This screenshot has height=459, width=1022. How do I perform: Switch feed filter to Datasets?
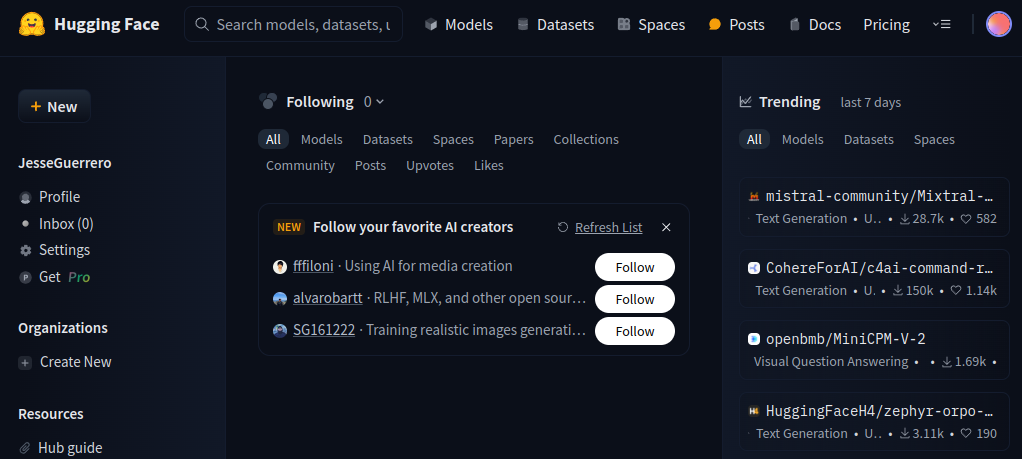click(x=388, y=140)
